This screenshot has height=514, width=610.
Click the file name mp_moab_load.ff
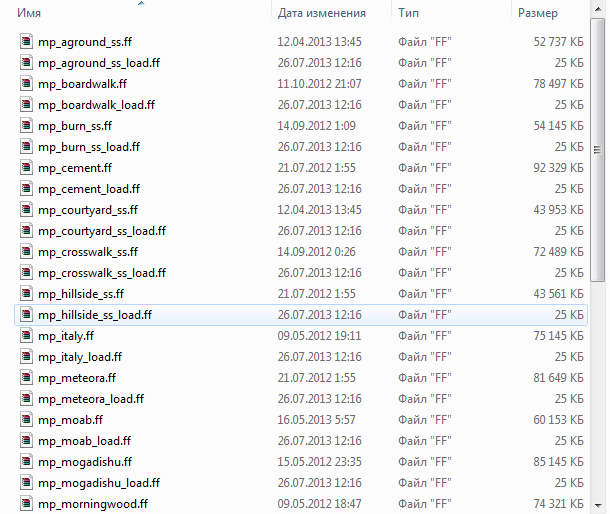pos(84,441)
